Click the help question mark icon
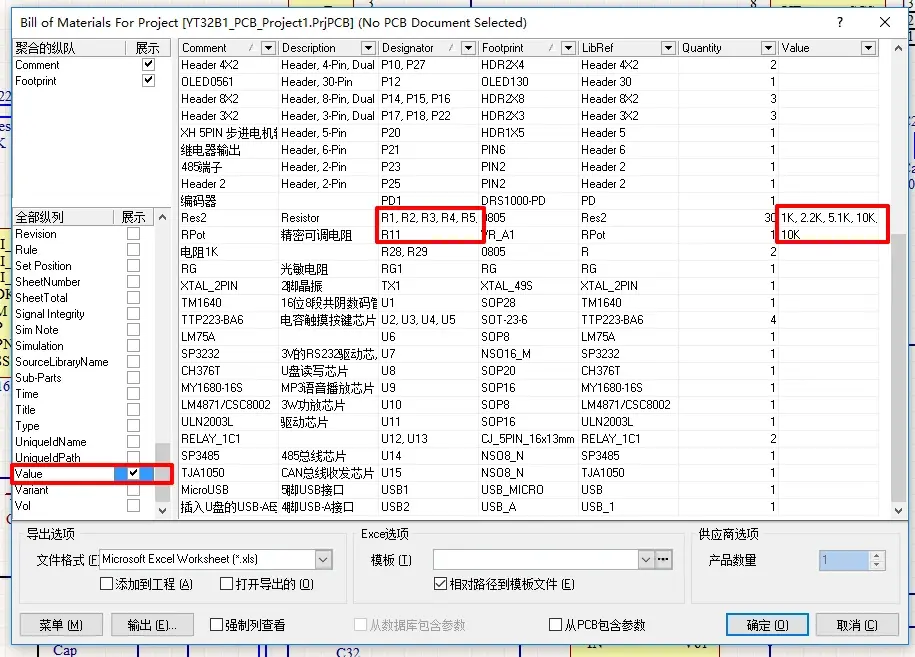 [x=840, y=22]
